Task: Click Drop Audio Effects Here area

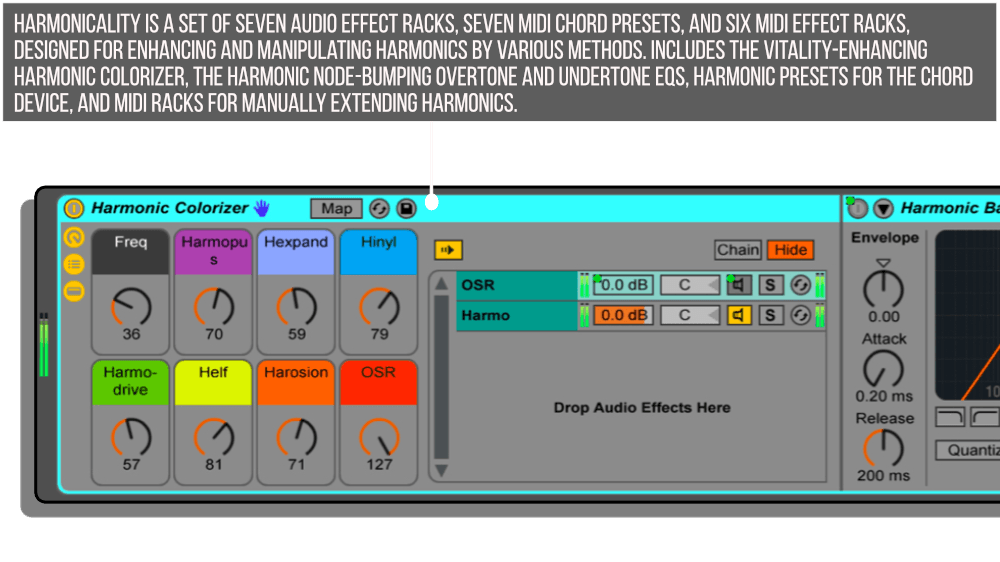Action: pos(642,408)
